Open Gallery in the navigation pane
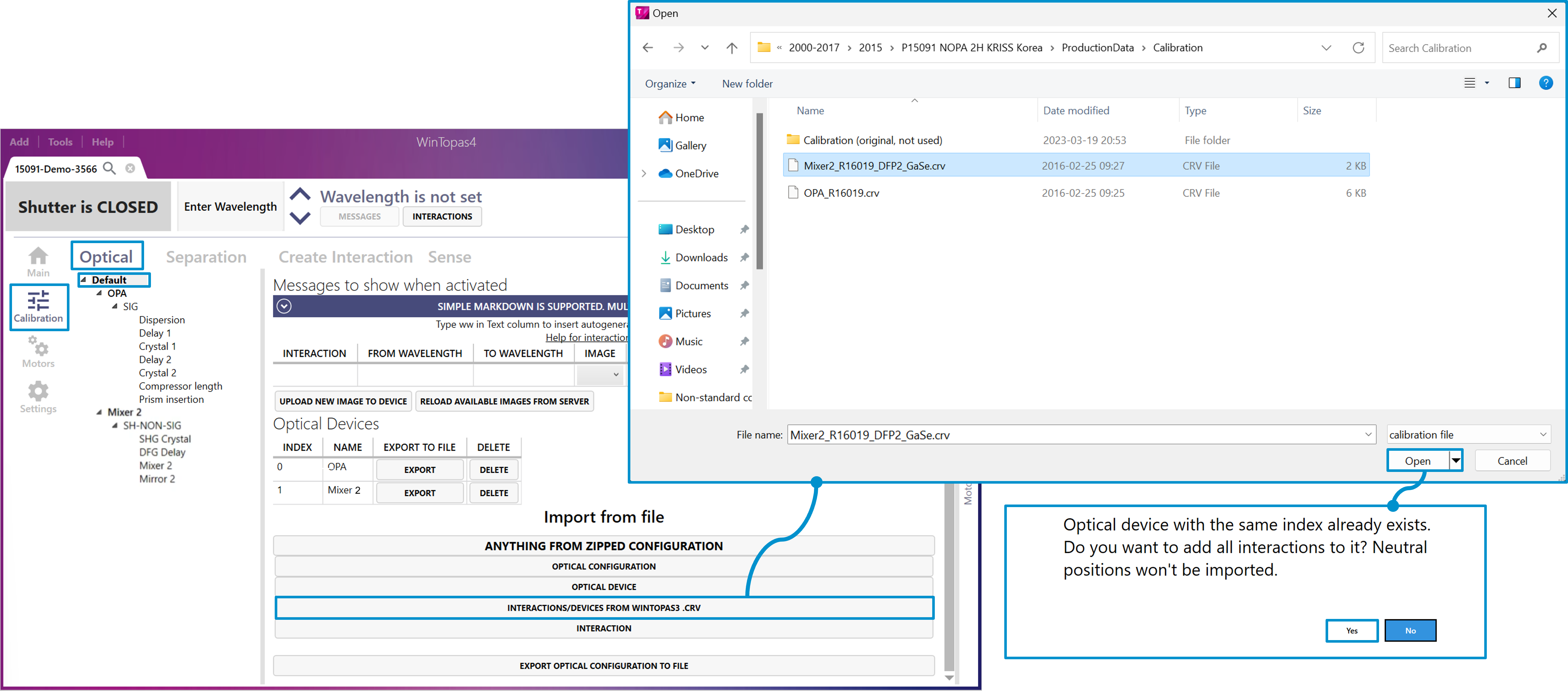 (683, 145)
